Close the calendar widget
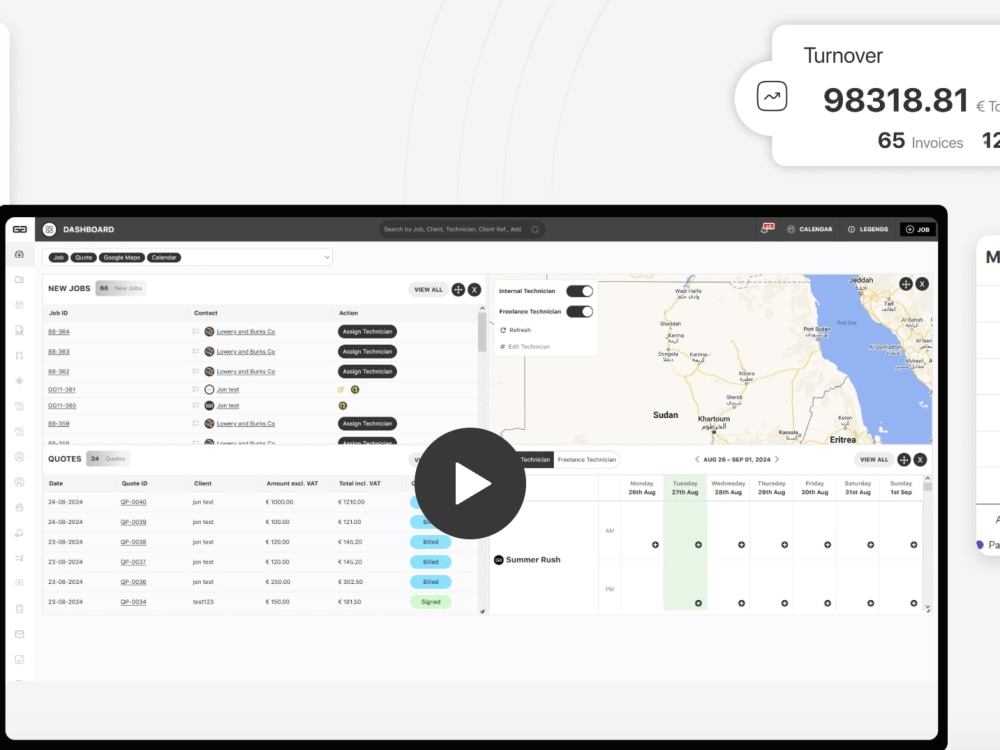Viewport: 1000px width, 750px height. coord(920,460)
